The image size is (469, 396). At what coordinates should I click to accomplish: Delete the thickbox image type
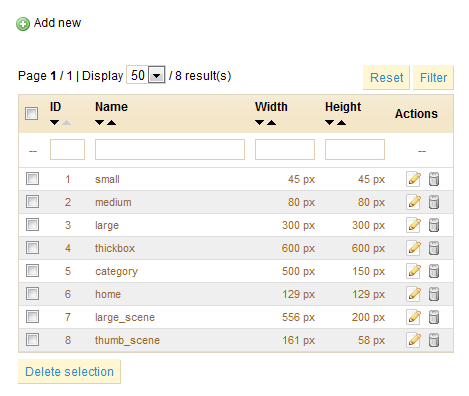(434, 248)
